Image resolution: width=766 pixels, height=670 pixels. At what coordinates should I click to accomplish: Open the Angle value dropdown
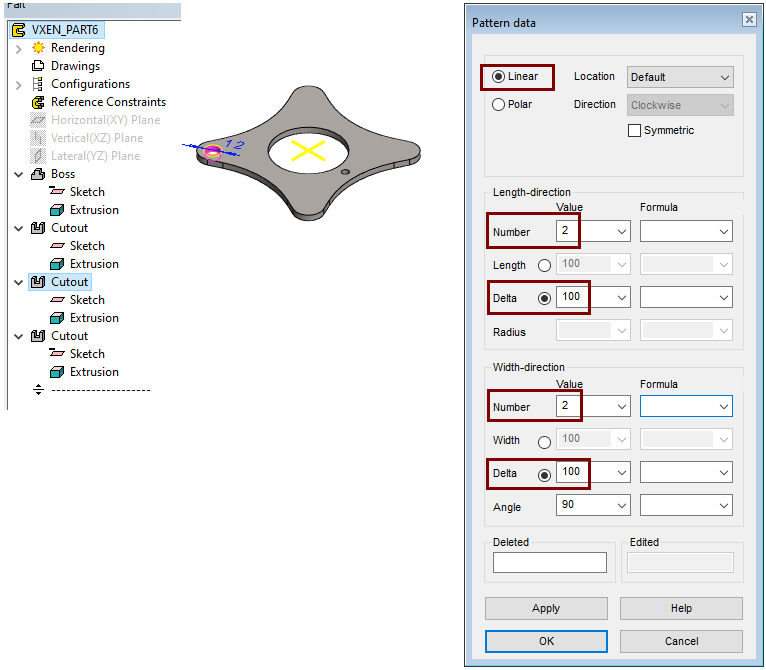coord(621,506)
